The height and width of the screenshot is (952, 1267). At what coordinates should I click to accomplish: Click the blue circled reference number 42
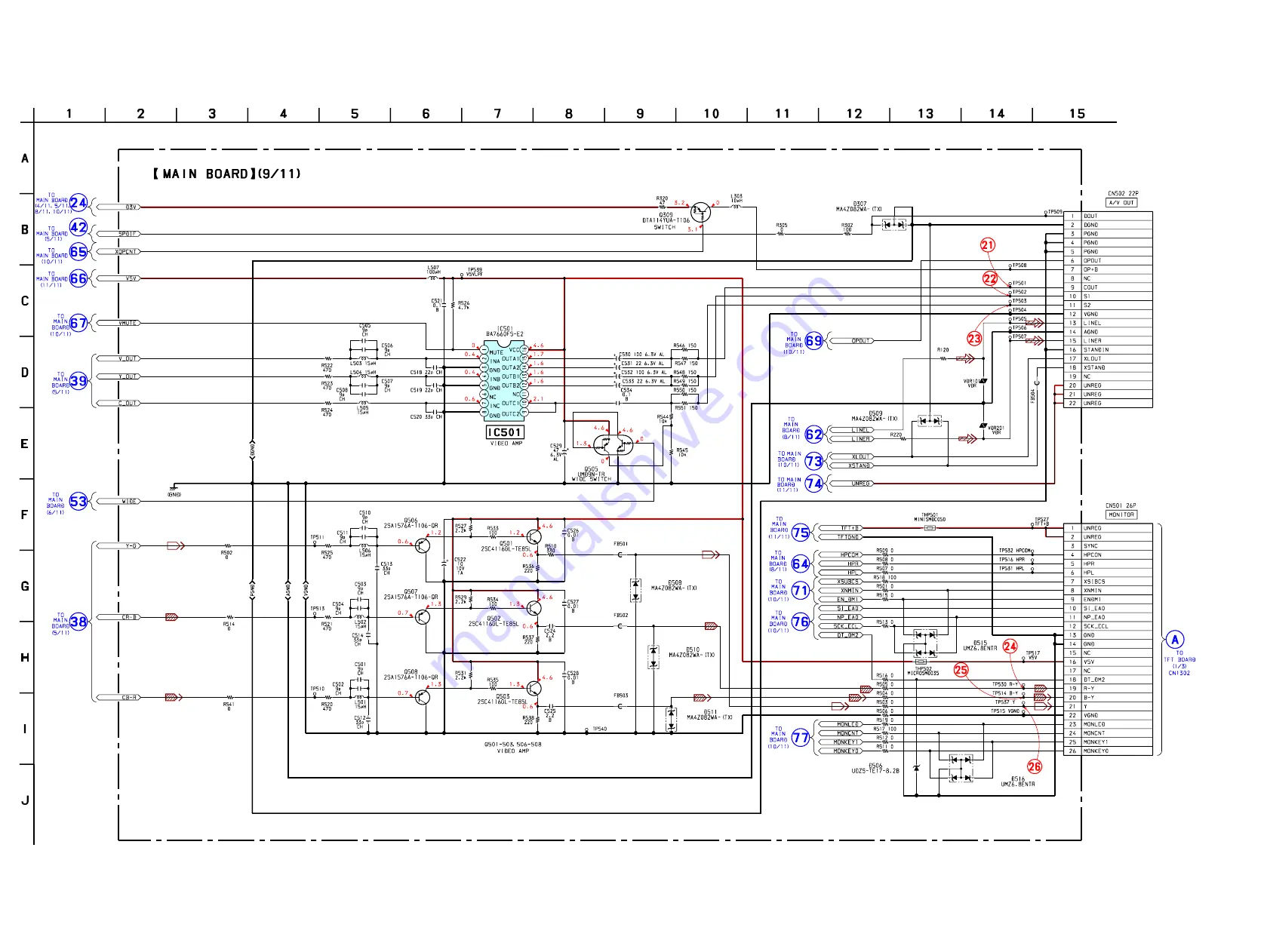[78, 227]
